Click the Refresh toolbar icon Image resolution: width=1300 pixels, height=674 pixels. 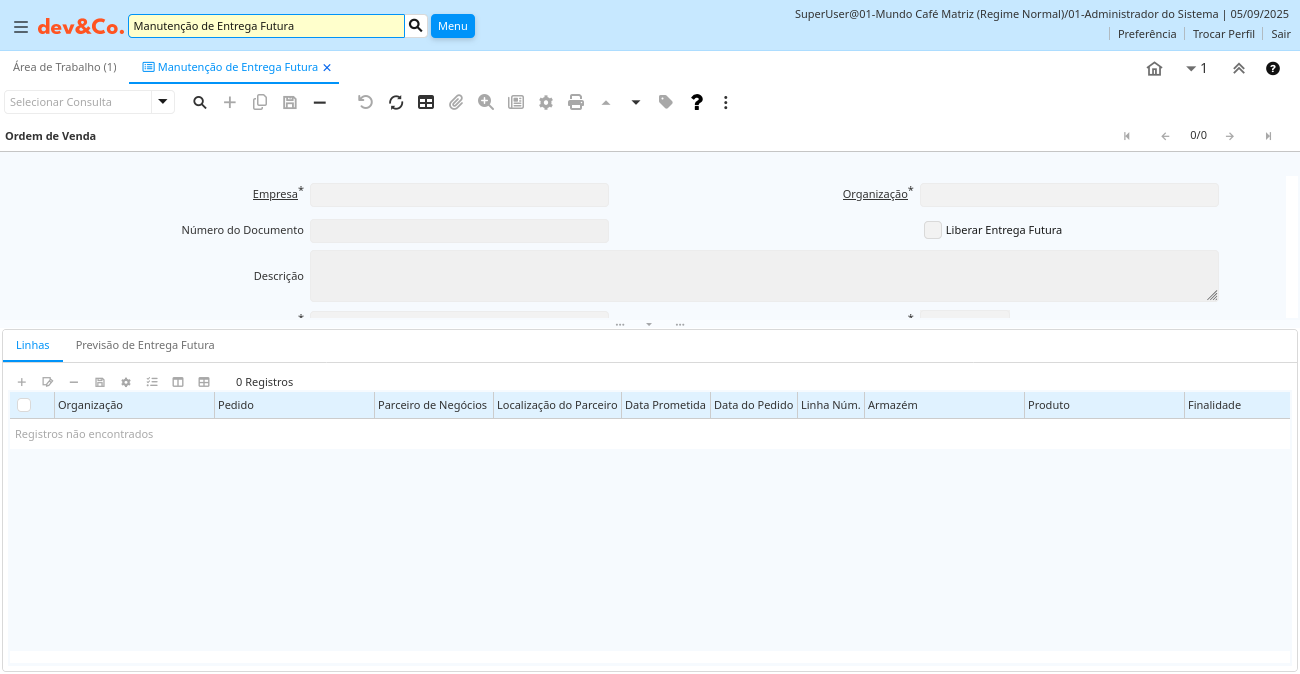[396, 102]
